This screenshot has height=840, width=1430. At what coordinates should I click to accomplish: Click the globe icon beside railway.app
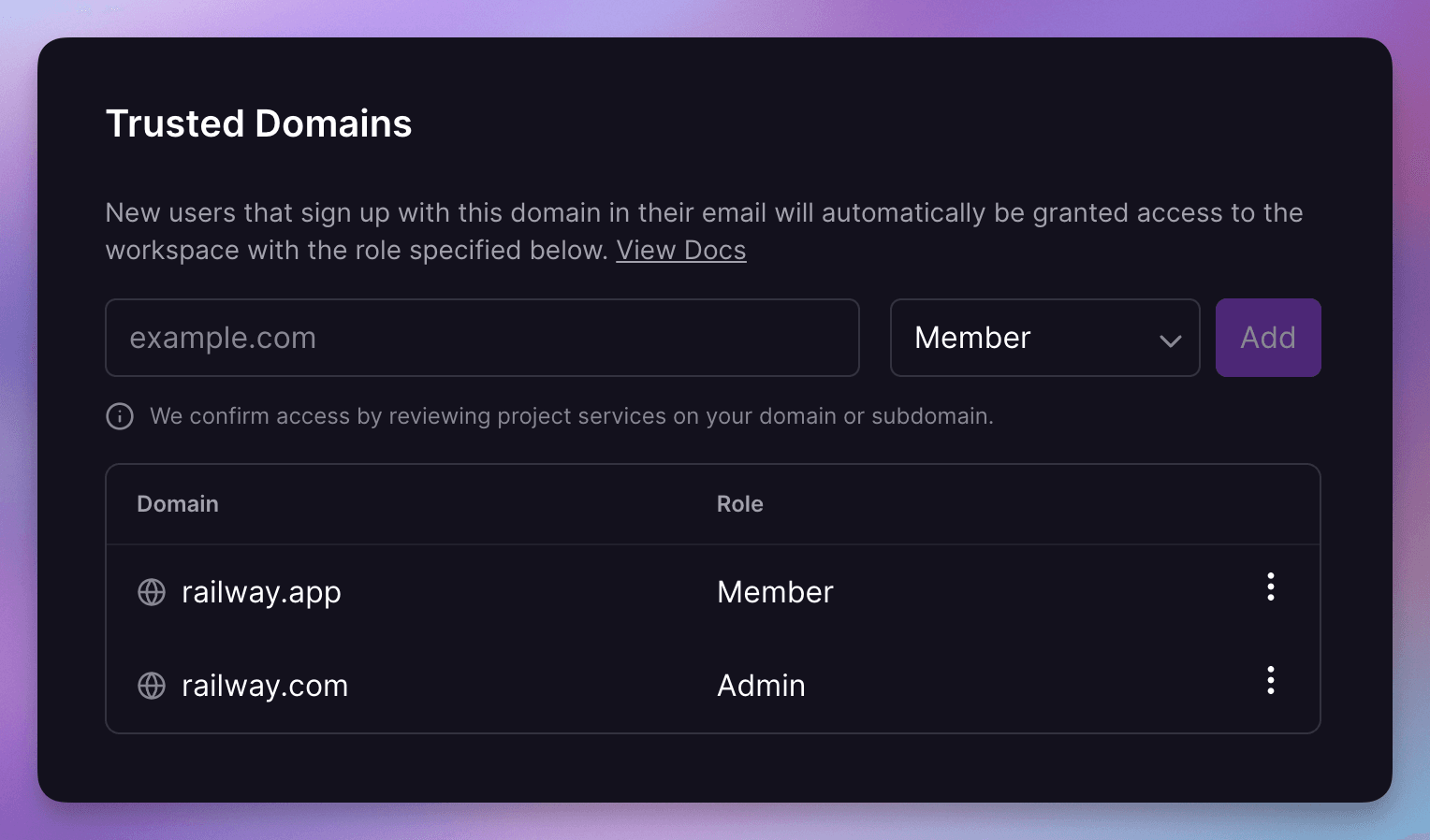point(151,591)
